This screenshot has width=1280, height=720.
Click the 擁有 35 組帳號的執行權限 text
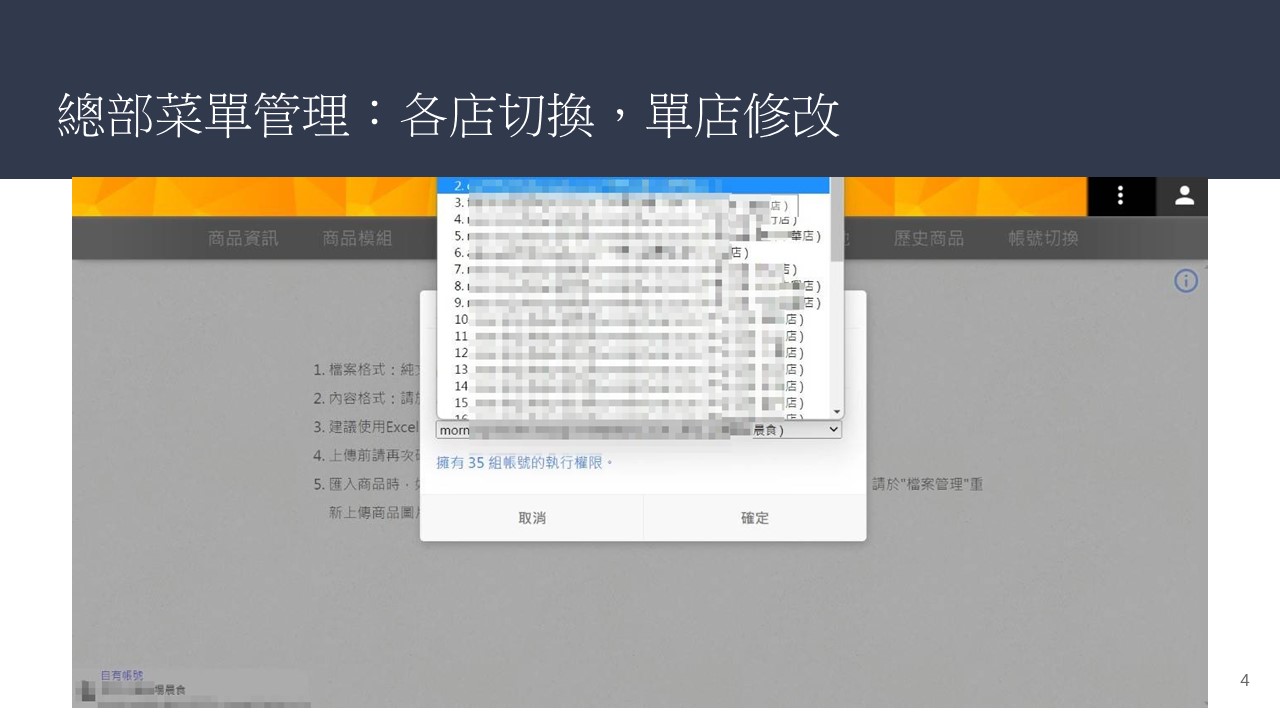coord(524,463)
